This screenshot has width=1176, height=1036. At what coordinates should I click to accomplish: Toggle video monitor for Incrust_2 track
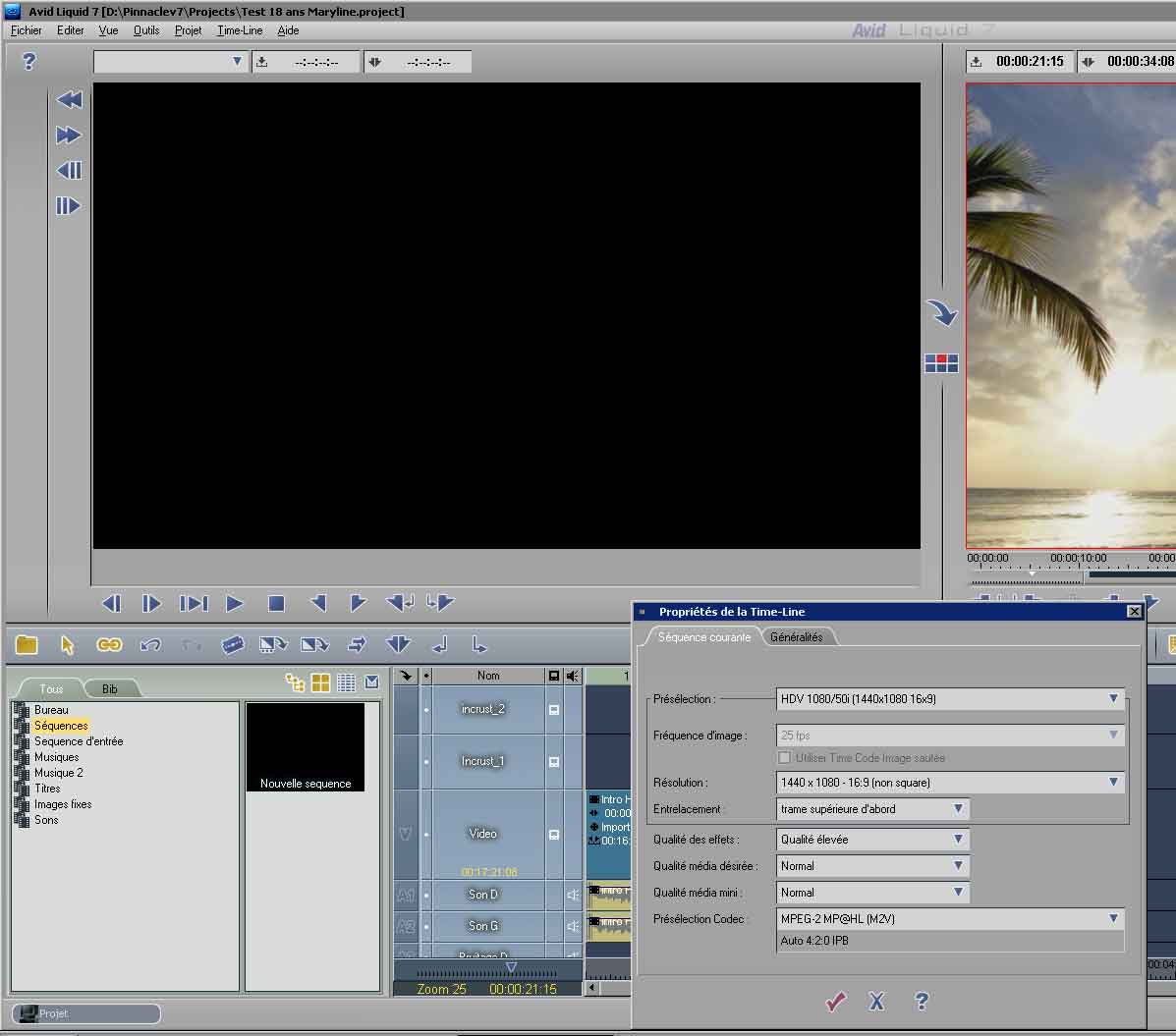pos(554,710)
